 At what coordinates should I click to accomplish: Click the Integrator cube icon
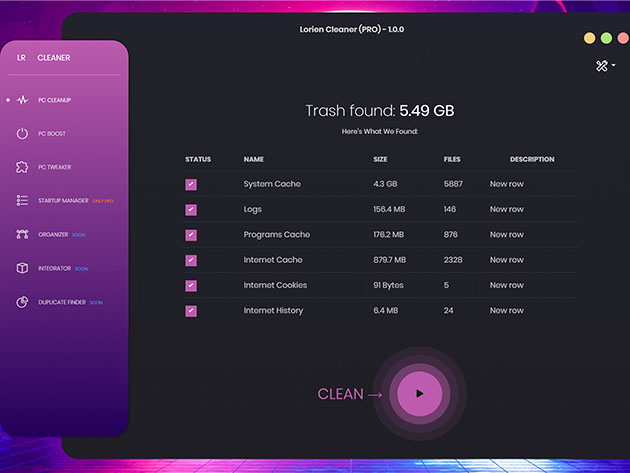point(23,268)
